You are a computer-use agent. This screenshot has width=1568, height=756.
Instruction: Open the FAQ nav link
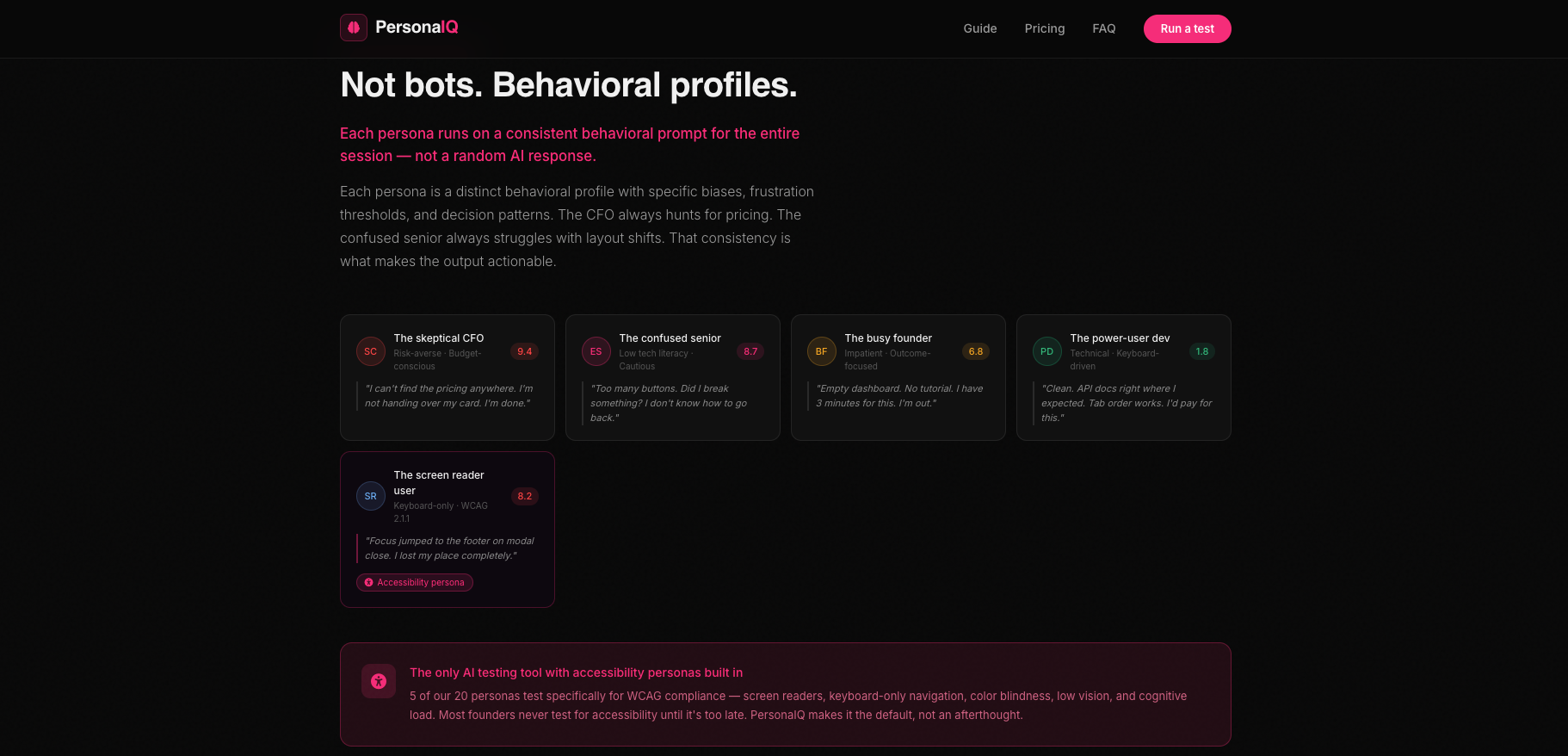point(1104,28)
